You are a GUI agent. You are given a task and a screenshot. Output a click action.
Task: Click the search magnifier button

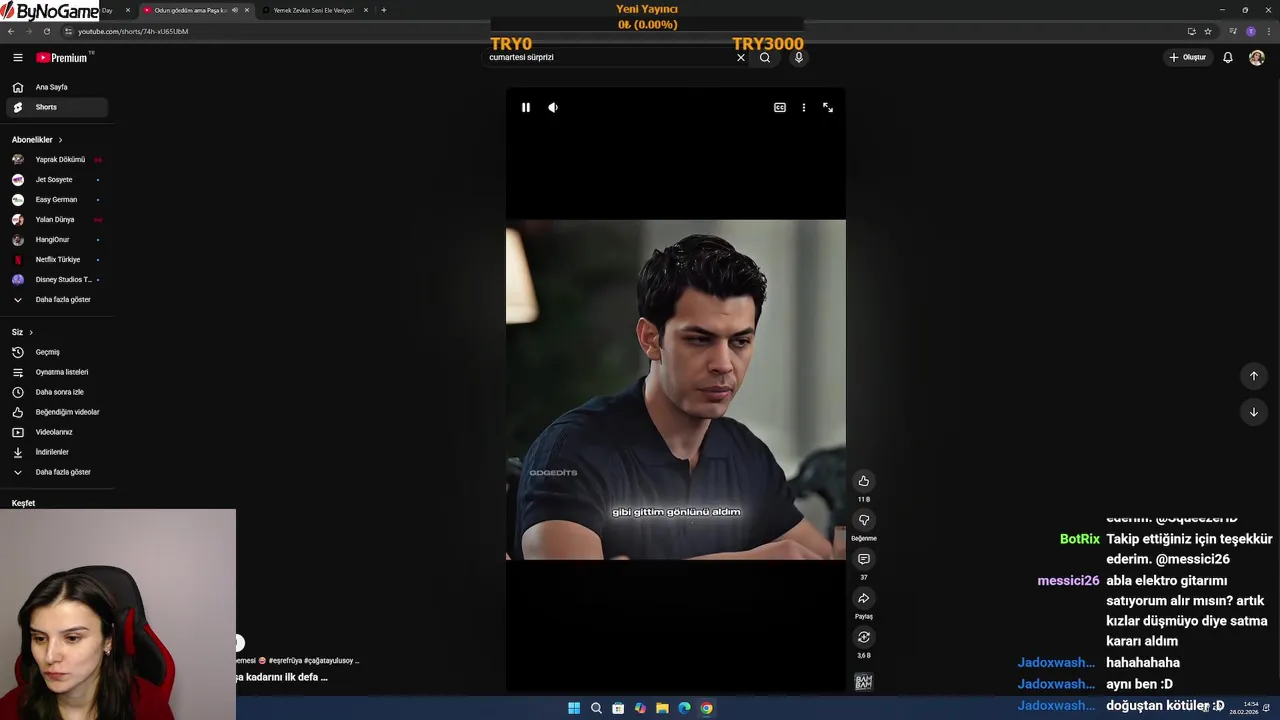pyautogui.click(x=765, y=58)
